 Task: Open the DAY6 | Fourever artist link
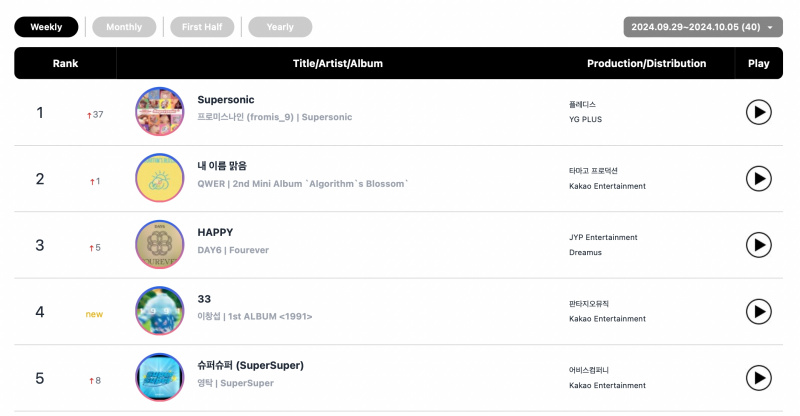pos(233,250)
